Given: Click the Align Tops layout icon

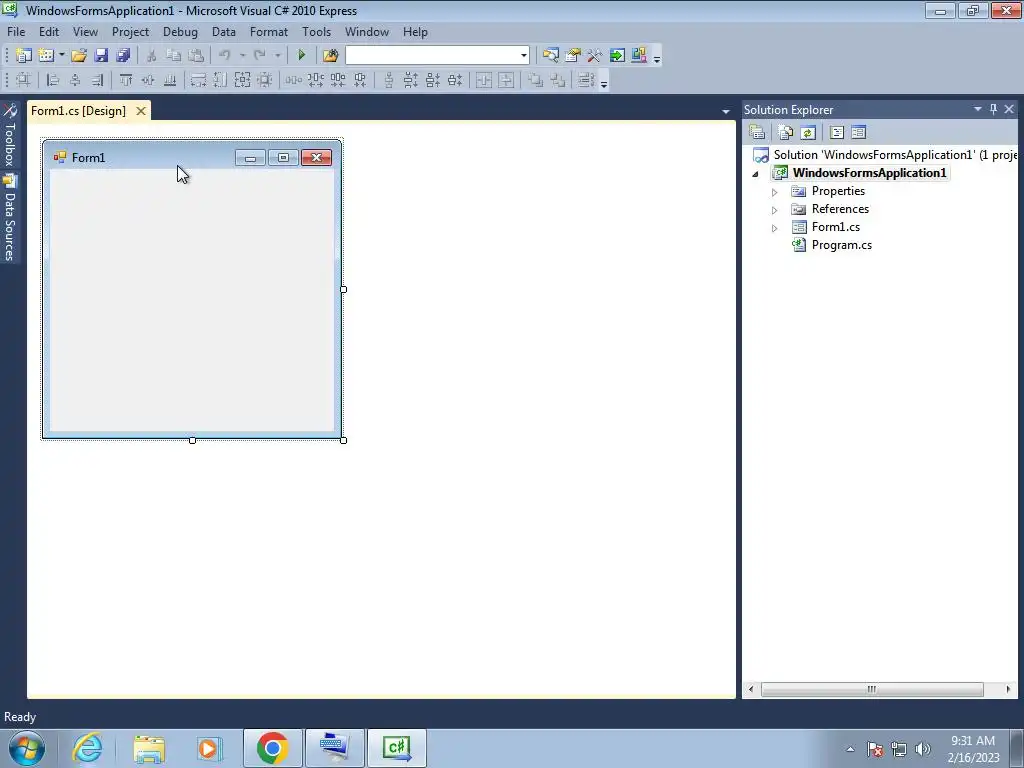Looking at the screenshot, I should point(126,80).
